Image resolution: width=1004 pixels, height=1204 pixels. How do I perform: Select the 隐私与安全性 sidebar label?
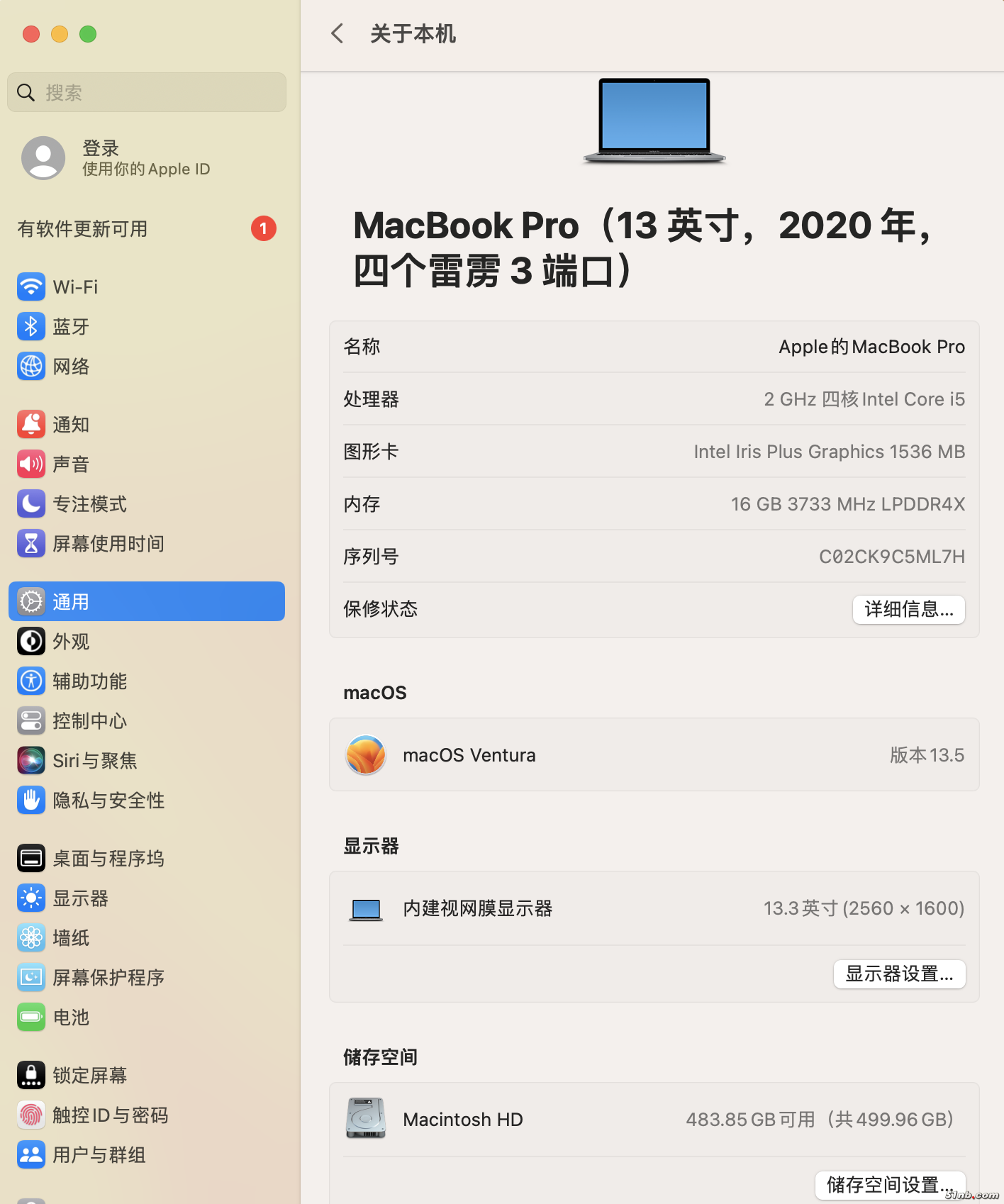108,800
